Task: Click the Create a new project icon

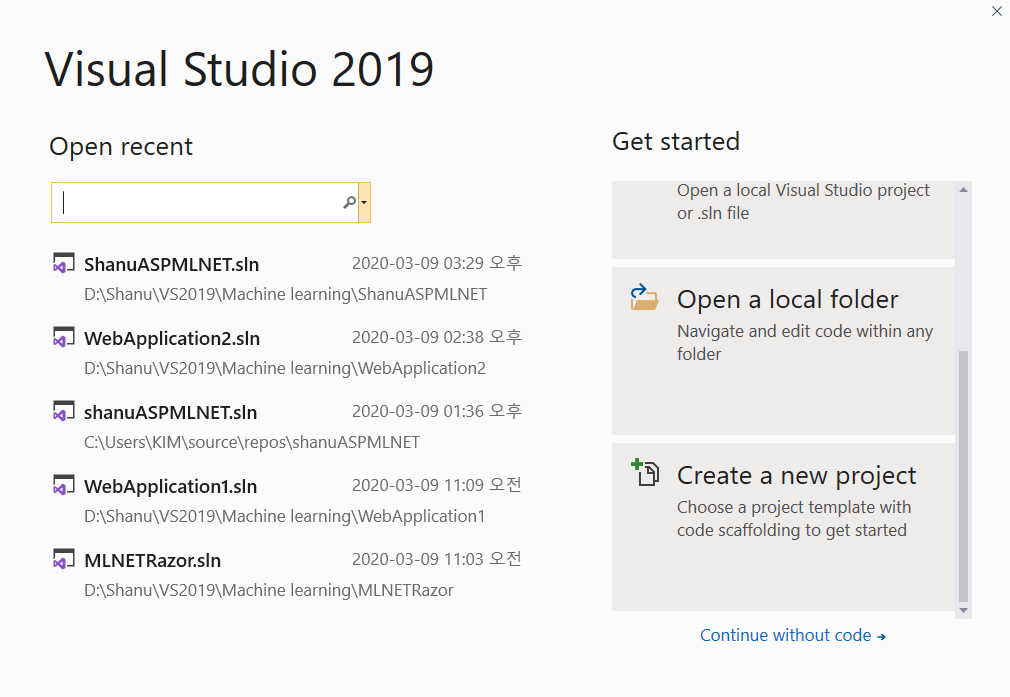Action: tap(645, 473)
